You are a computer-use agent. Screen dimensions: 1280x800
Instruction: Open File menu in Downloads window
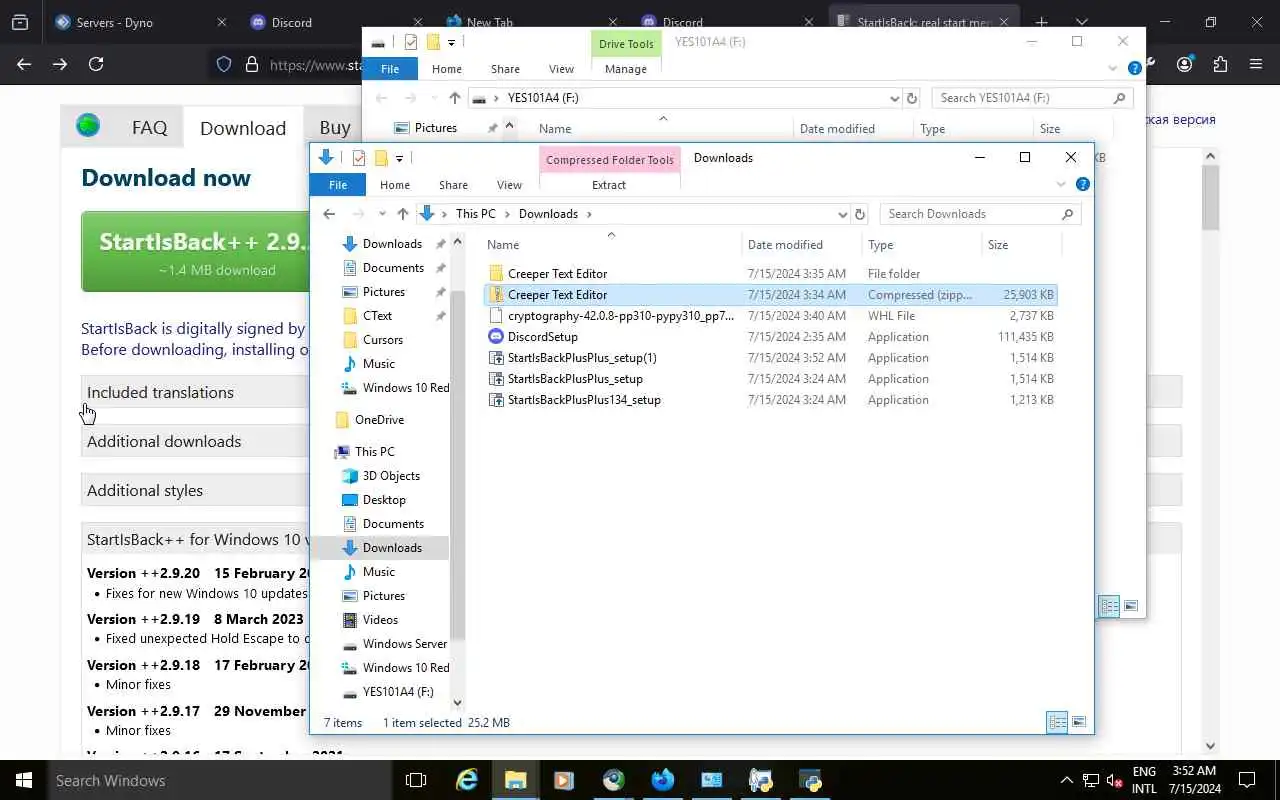click(338, 185)
